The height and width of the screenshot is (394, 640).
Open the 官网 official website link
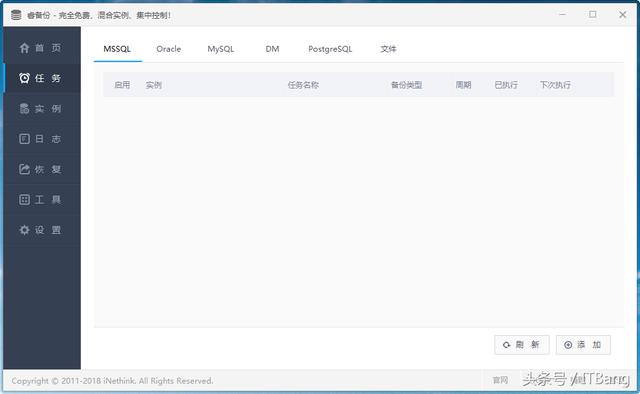click(500, 381)
